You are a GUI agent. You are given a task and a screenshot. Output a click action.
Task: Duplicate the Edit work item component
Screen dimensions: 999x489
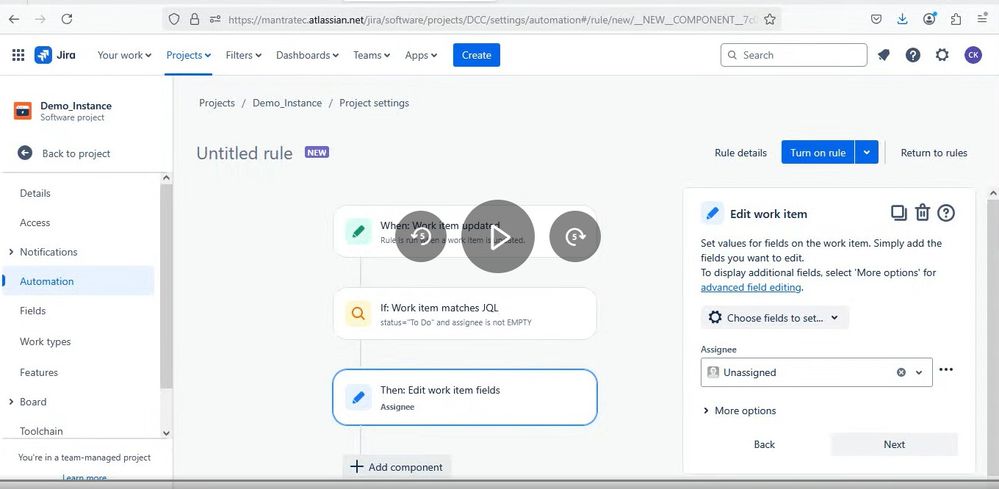click(898, 213)
